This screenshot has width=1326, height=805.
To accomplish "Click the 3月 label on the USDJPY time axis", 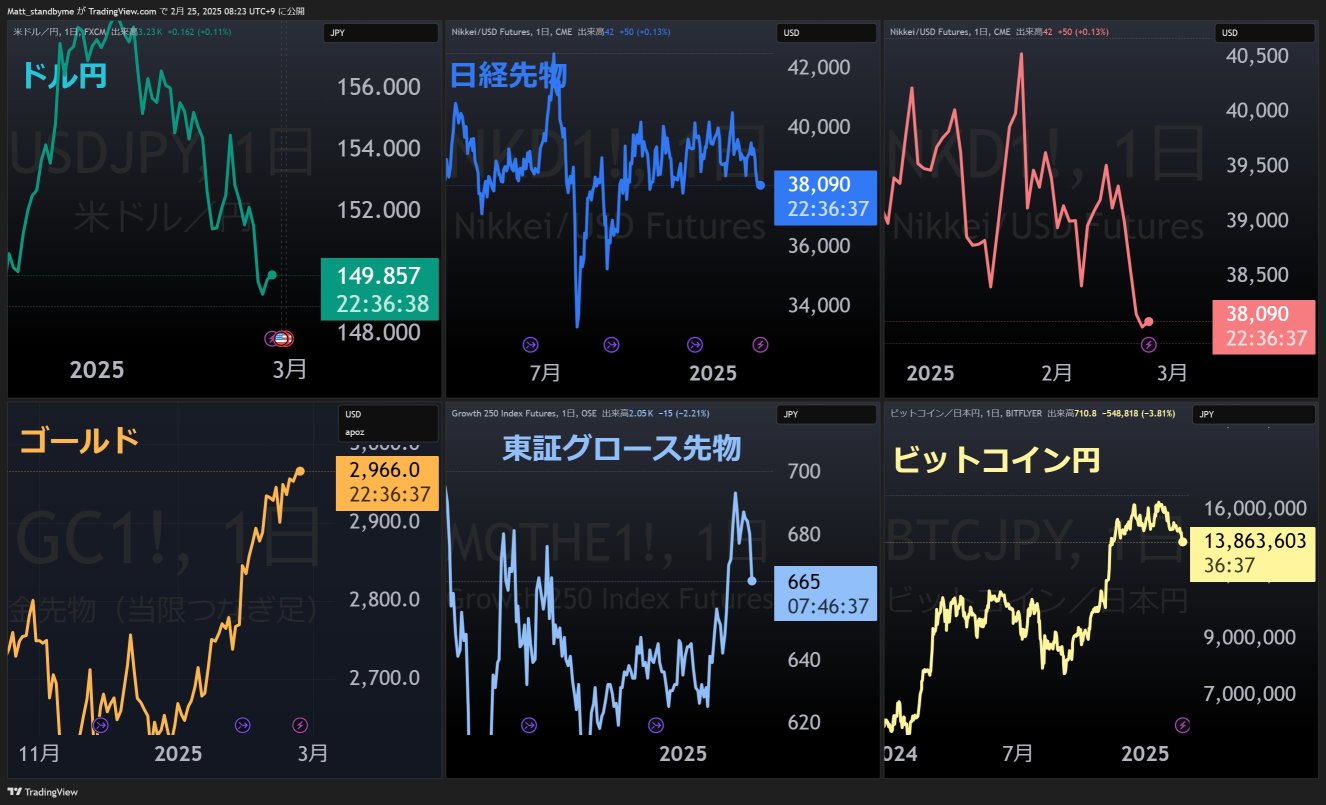I will (x=290, y=369).
